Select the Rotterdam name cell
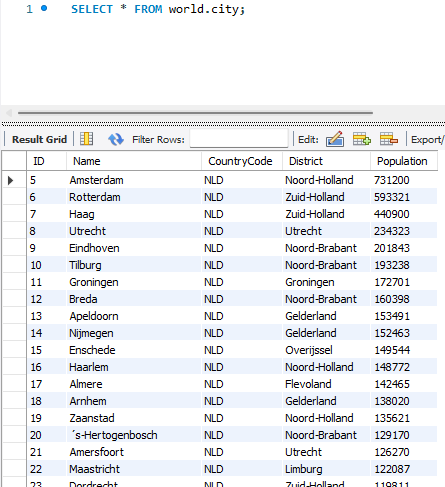 pyautogui.click(x=134, y=197)
